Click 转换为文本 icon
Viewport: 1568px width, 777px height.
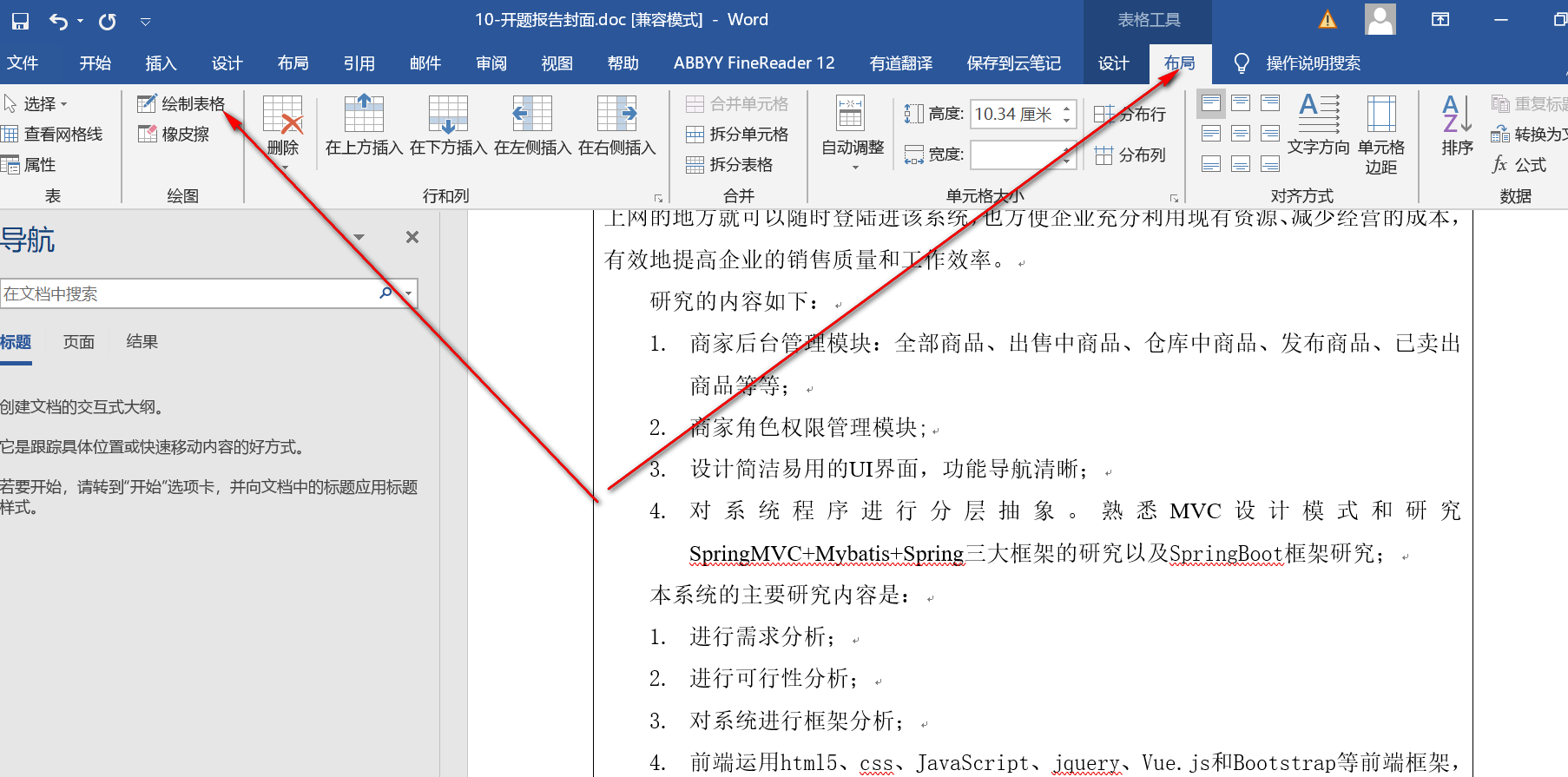(x=1499, y=135)
